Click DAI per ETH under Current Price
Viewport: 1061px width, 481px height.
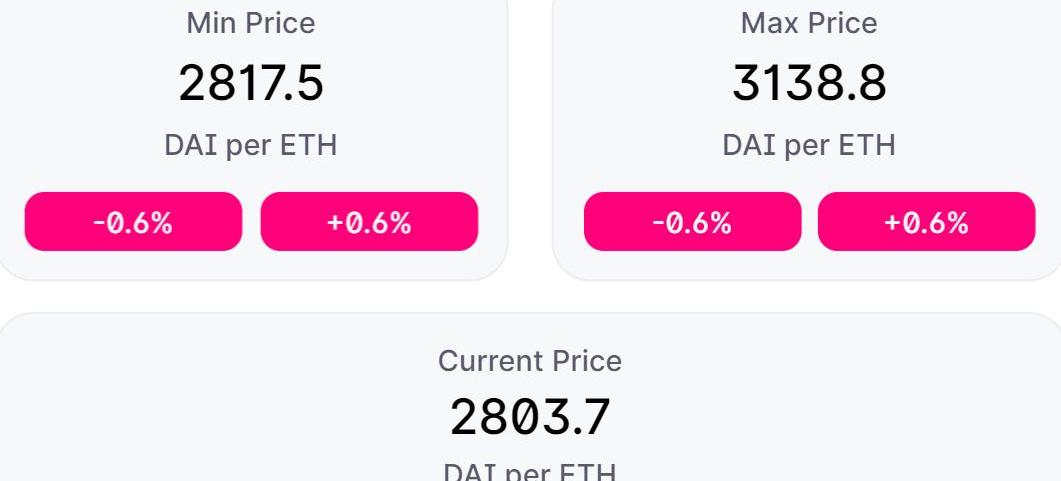tap(530, 470)
